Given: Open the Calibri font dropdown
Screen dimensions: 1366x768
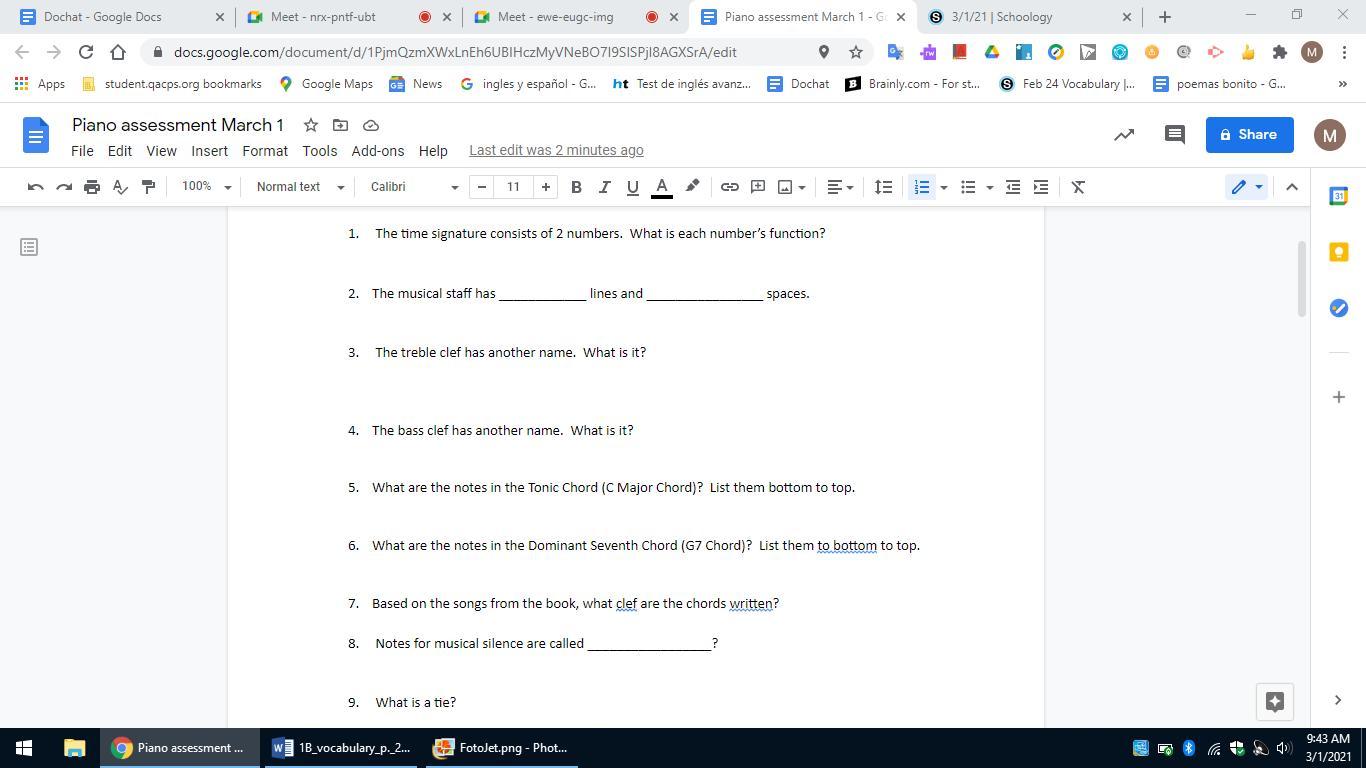Looking at the screenshot, I should (413, 187).
